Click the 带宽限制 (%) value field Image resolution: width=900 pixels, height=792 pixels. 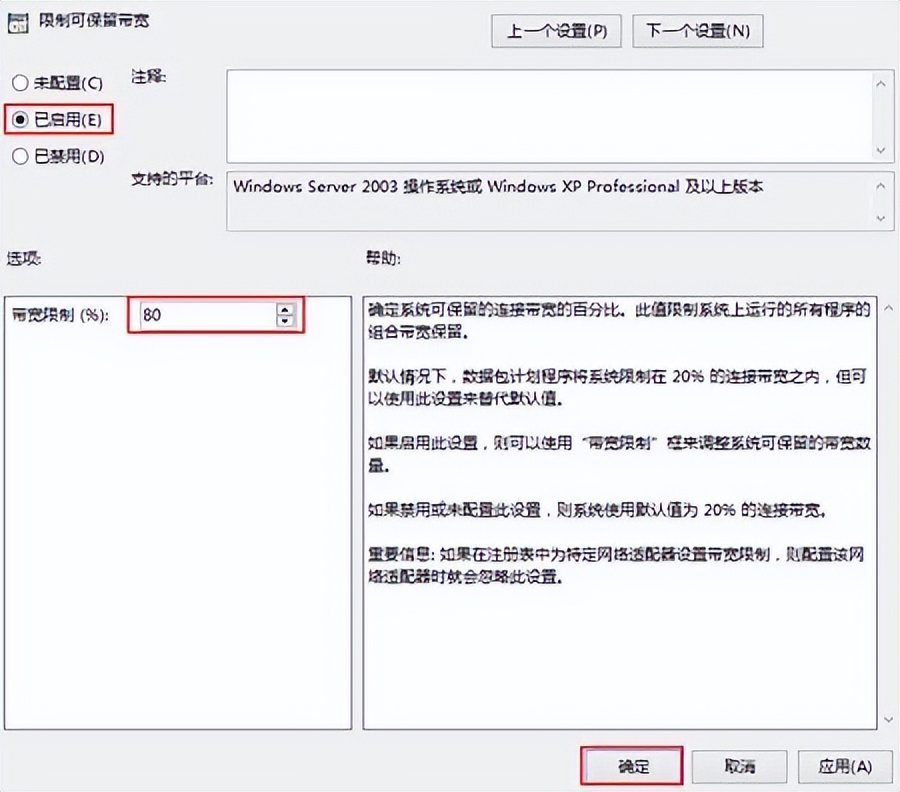[205, 315]
